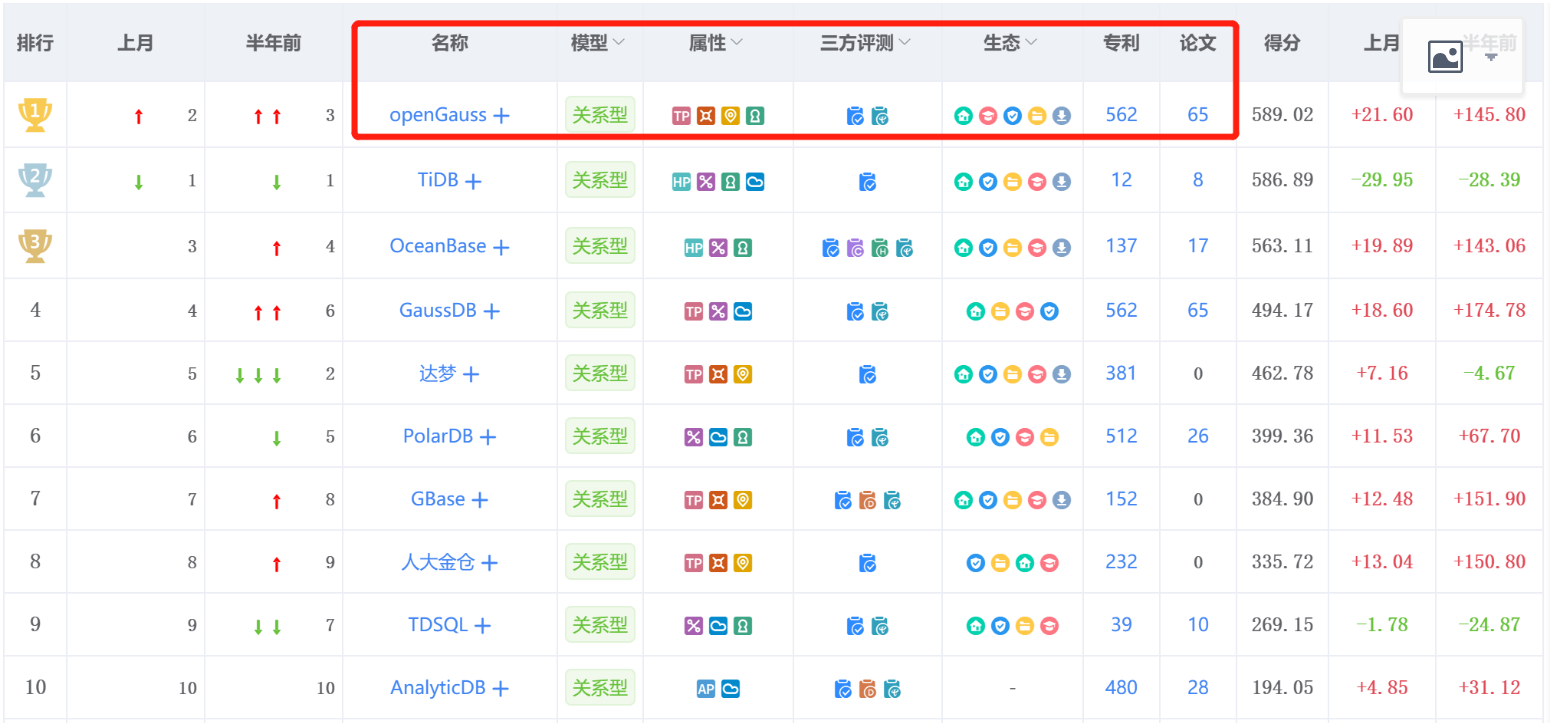The height and width of the screenshot is (723, 1551).
Task: Click the grey download icon in TiDB row
Action: (1062, 182)
